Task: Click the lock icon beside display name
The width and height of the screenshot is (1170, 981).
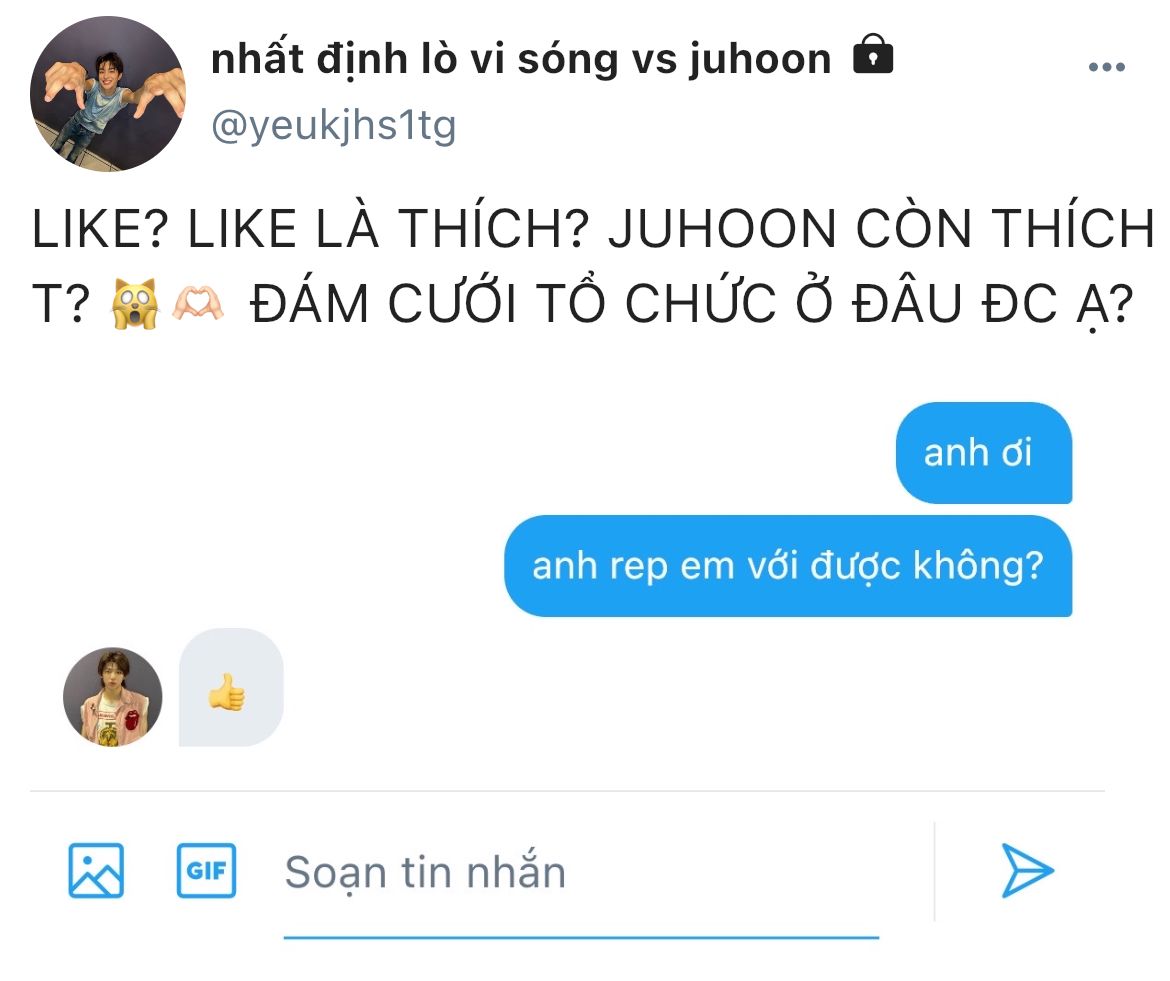Action: [x=873, y=54]
